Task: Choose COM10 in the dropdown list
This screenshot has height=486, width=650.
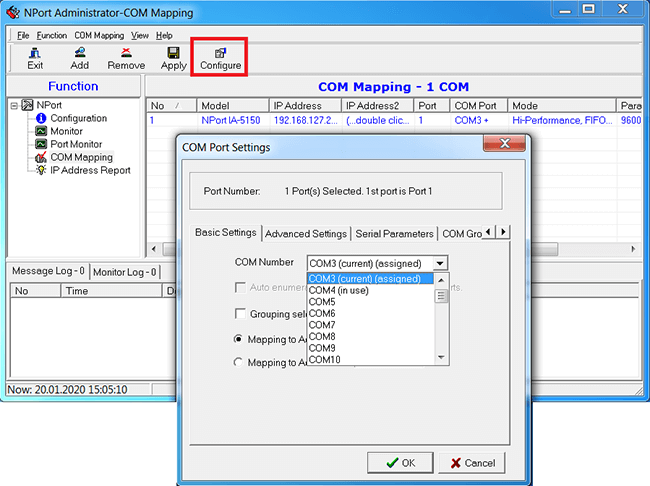Action: (370, 360)
